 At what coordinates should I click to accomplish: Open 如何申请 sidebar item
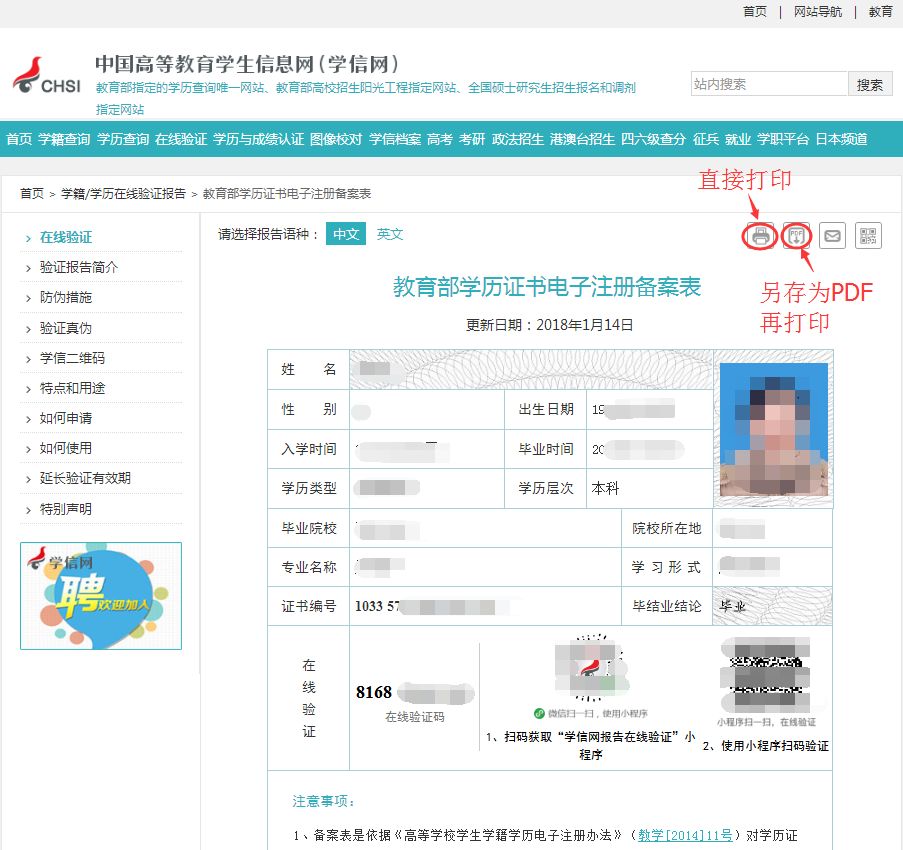click(x=66, y=418)
